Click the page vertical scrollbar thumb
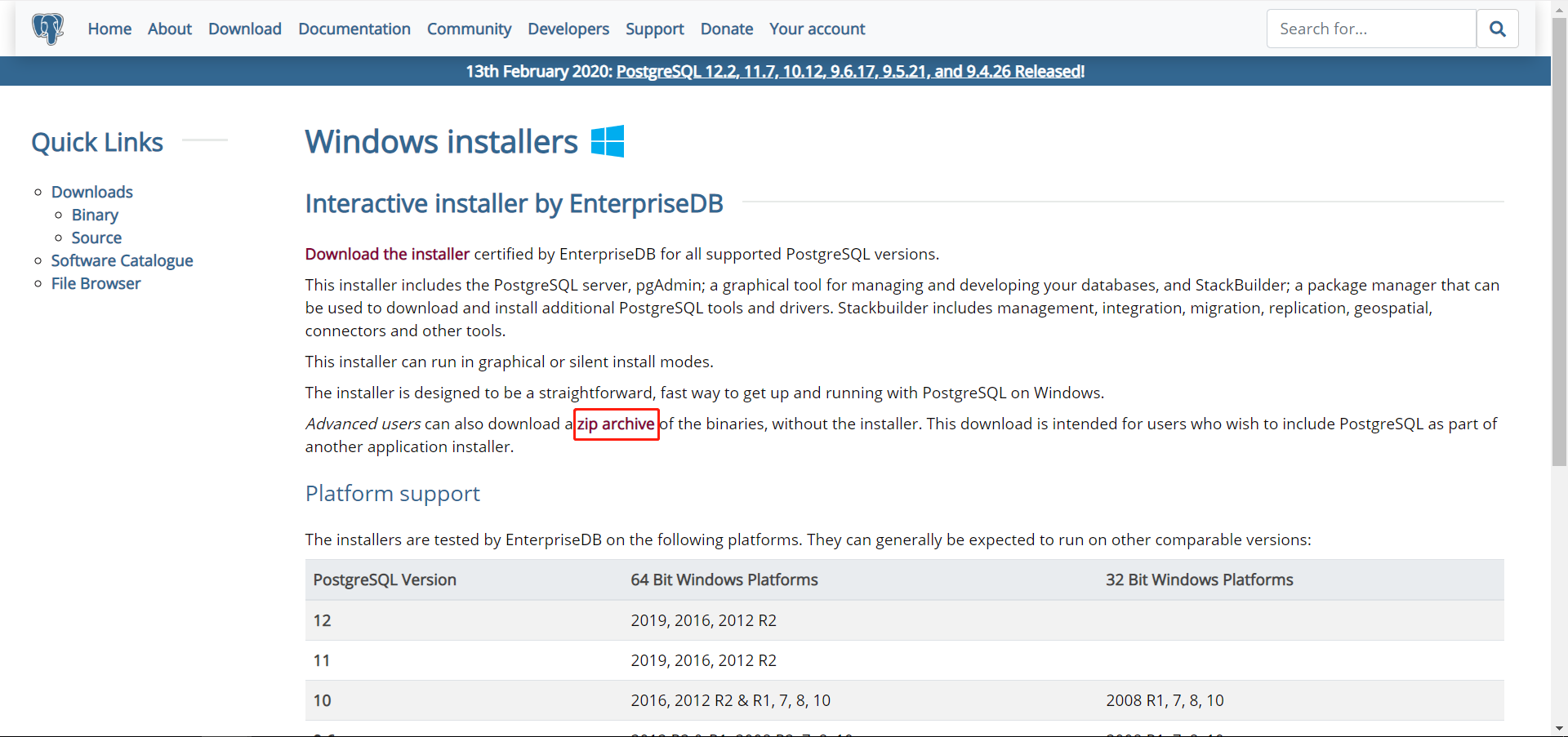Image resolution: width=1568 pixels, height=737 pixels. (x=1559, y=241)
